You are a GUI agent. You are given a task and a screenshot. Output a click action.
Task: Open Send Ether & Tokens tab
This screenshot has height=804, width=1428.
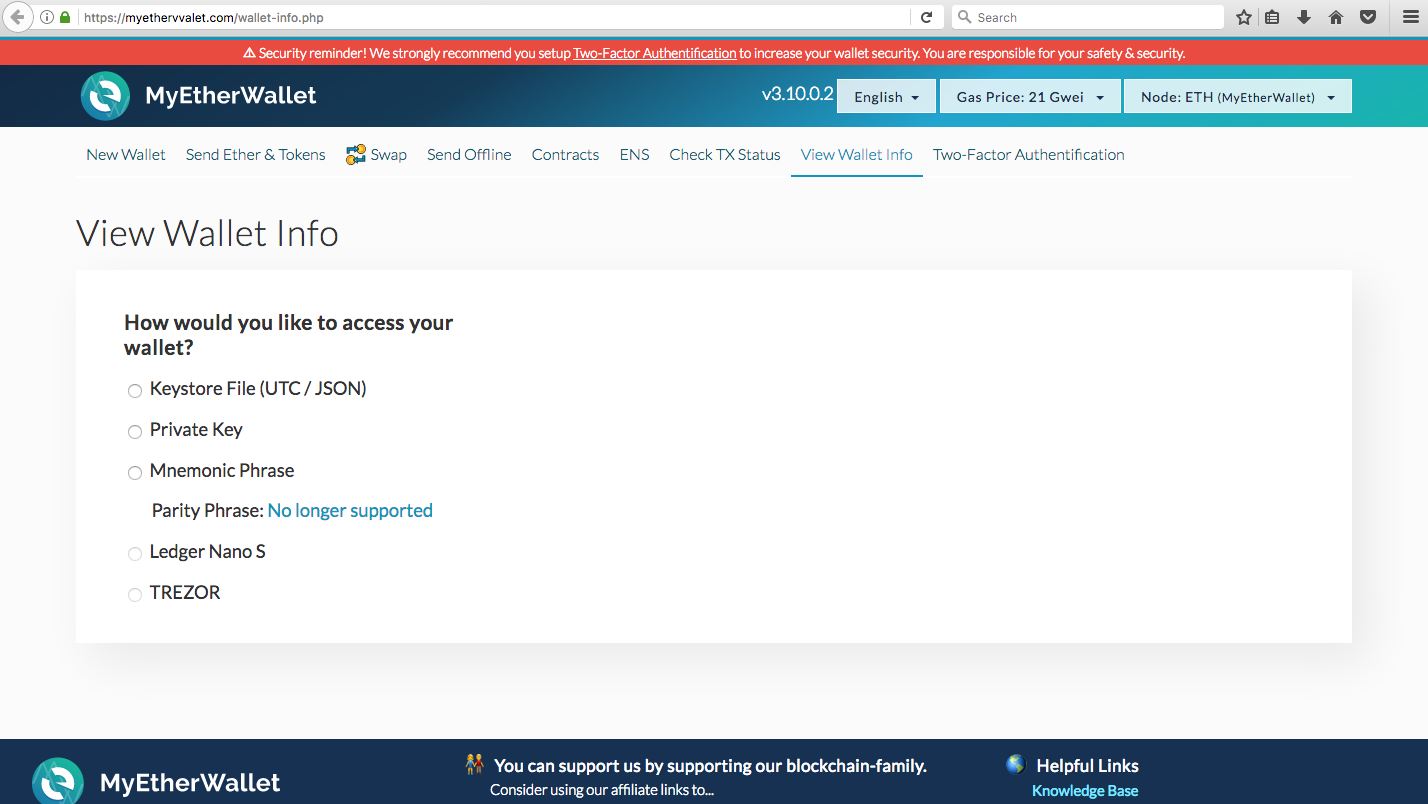pyautogui.click(x=256, y=154)
